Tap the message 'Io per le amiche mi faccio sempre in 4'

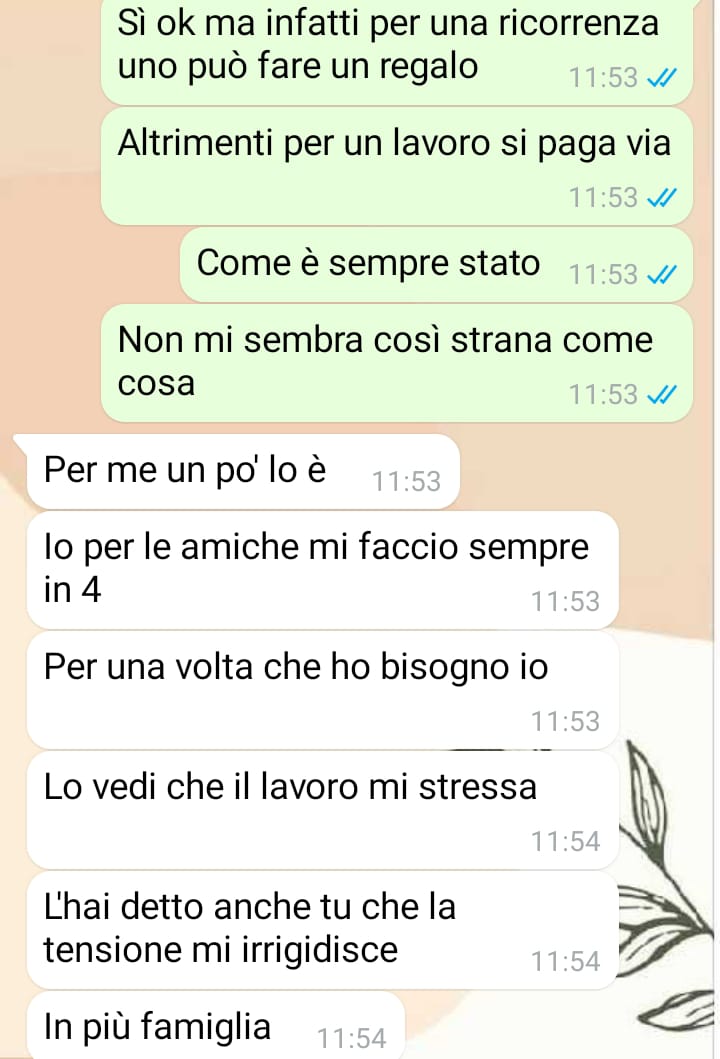[322, 570]
